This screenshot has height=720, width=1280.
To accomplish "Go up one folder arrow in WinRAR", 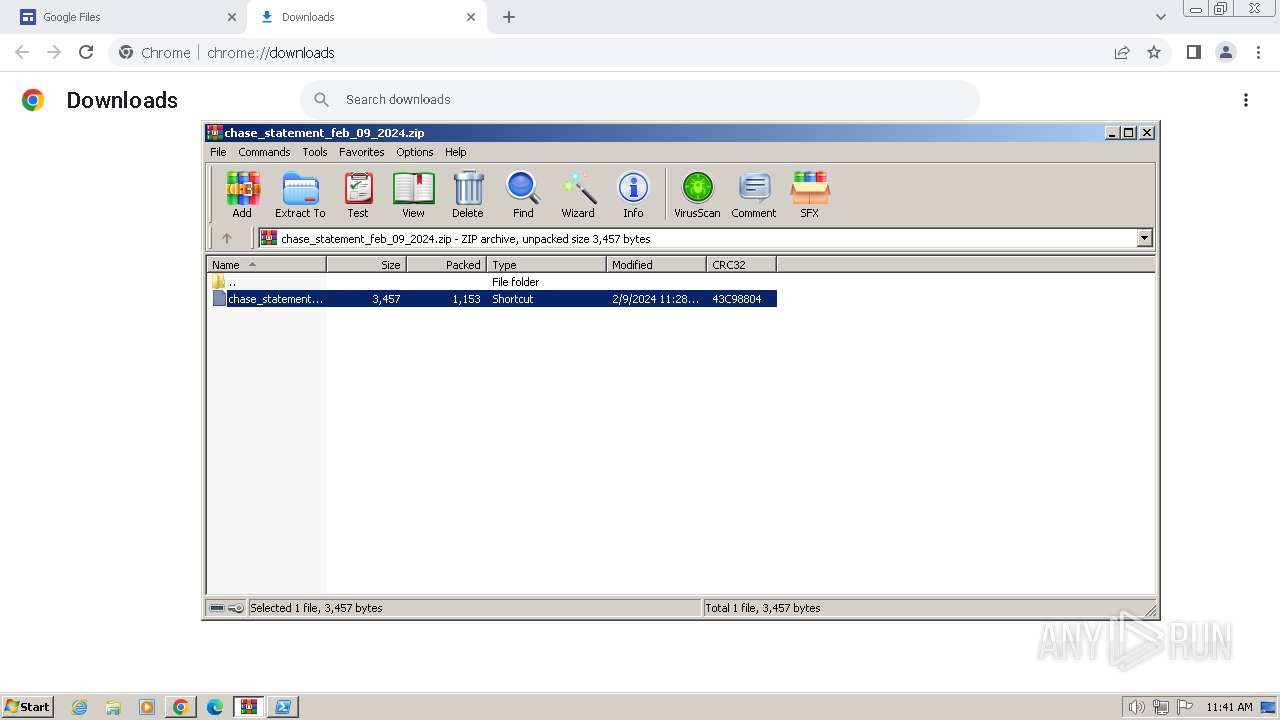I will (227, 238).
